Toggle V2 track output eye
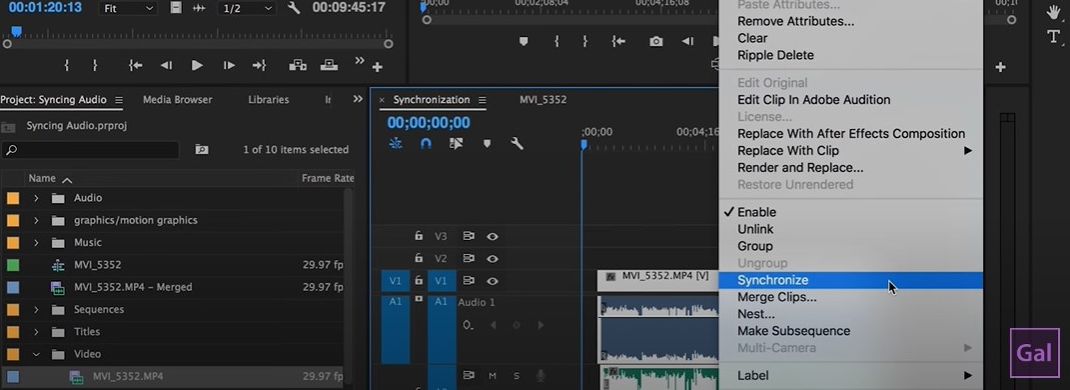1070x390 pixels. point(492,259)
